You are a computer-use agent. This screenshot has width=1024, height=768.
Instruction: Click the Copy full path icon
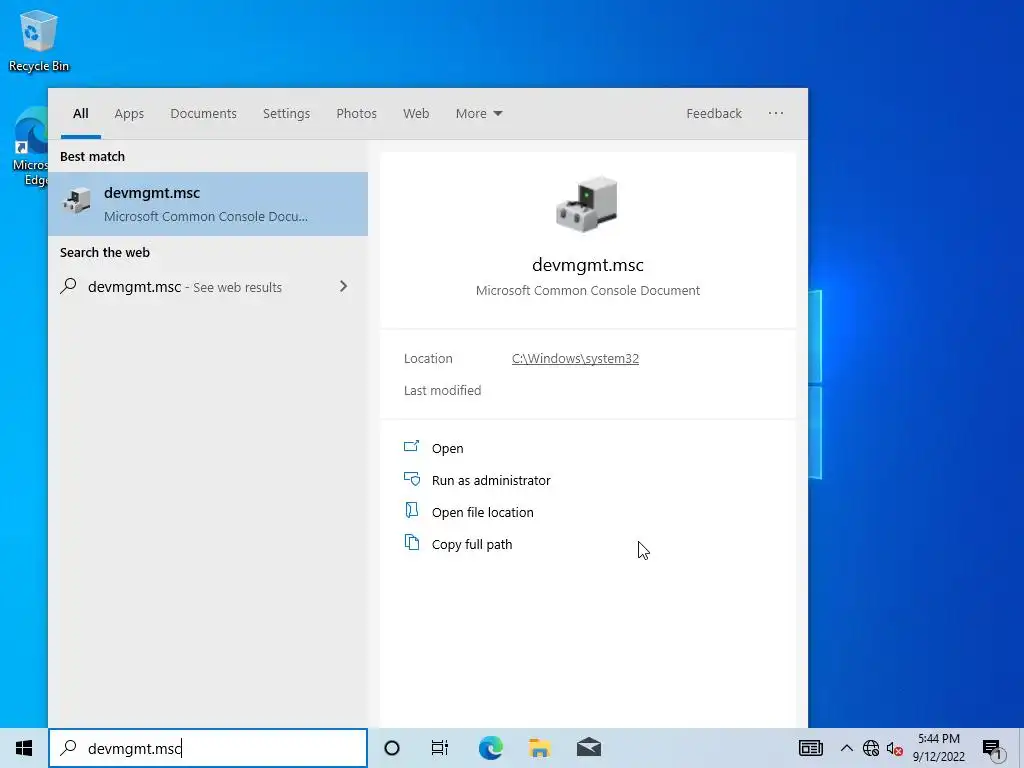[x=411, y=543]
